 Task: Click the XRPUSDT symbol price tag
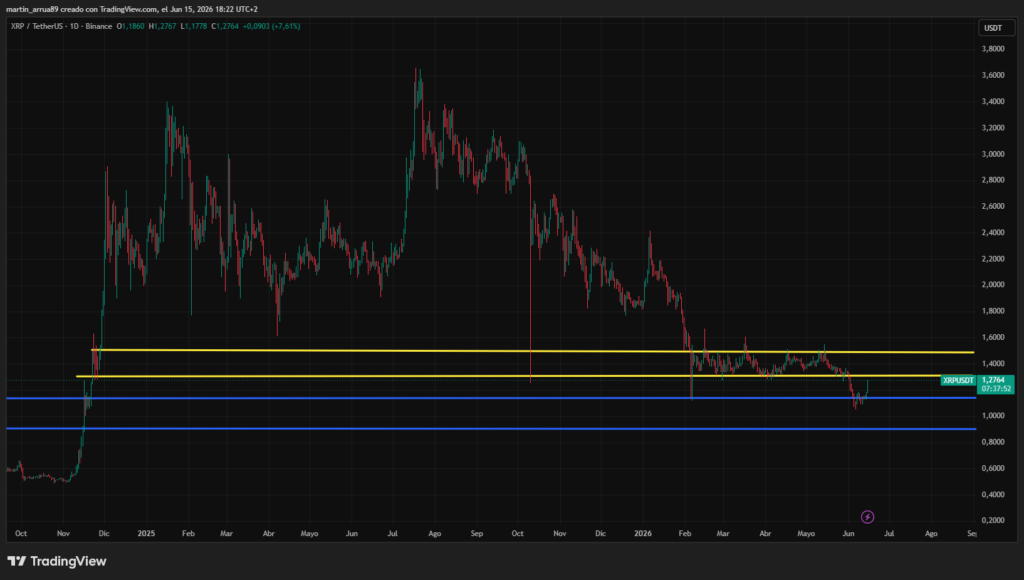pos(958,380)
